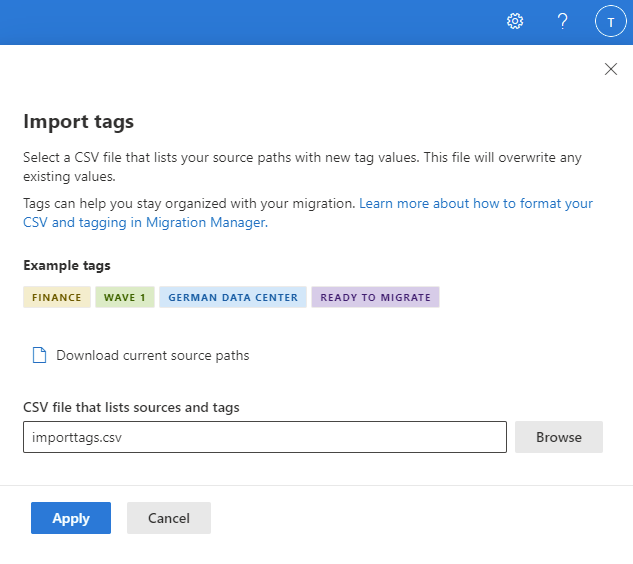Click the Import tags heading
This screenshot has height=564, width=633.
78,122
